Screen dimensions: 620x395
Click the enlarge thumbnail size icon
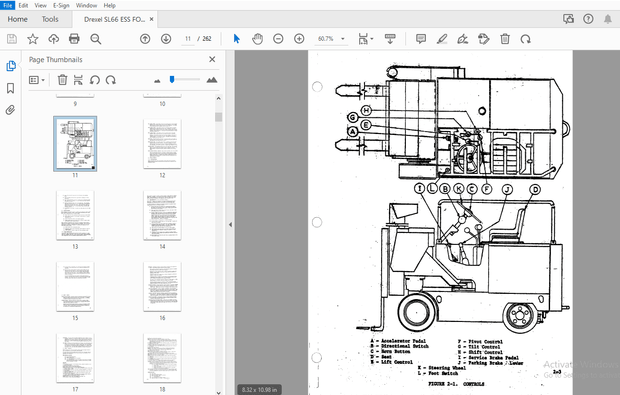[x=212, y=80]
